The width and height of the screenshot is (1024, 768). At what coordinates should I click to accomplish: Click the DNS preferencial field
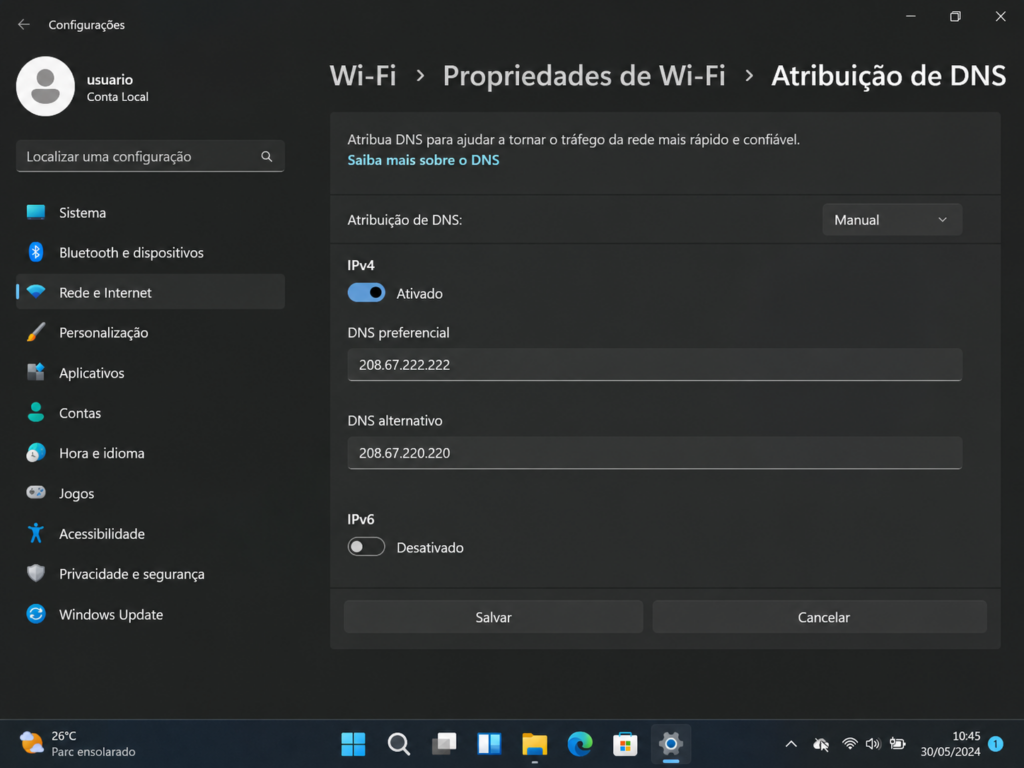(654, 364)
